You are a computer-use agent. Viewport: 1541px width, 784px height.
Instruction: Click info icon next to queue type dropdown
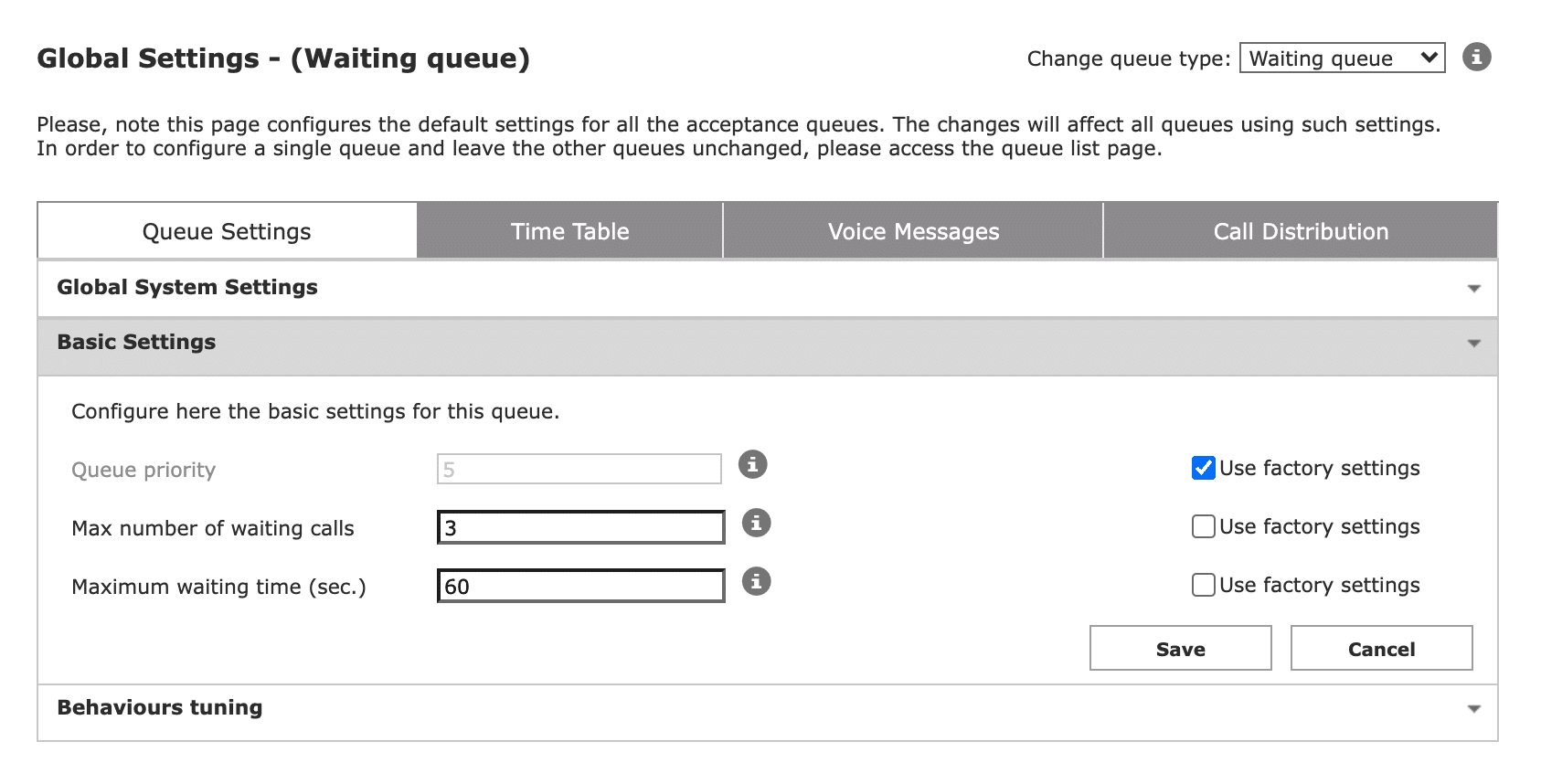1476,58
